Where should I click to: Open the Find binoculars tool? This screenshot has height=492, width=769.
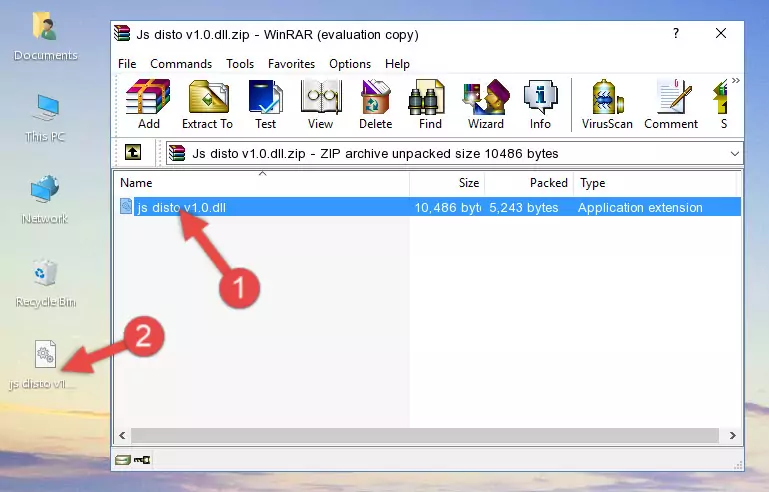point(430,104)
